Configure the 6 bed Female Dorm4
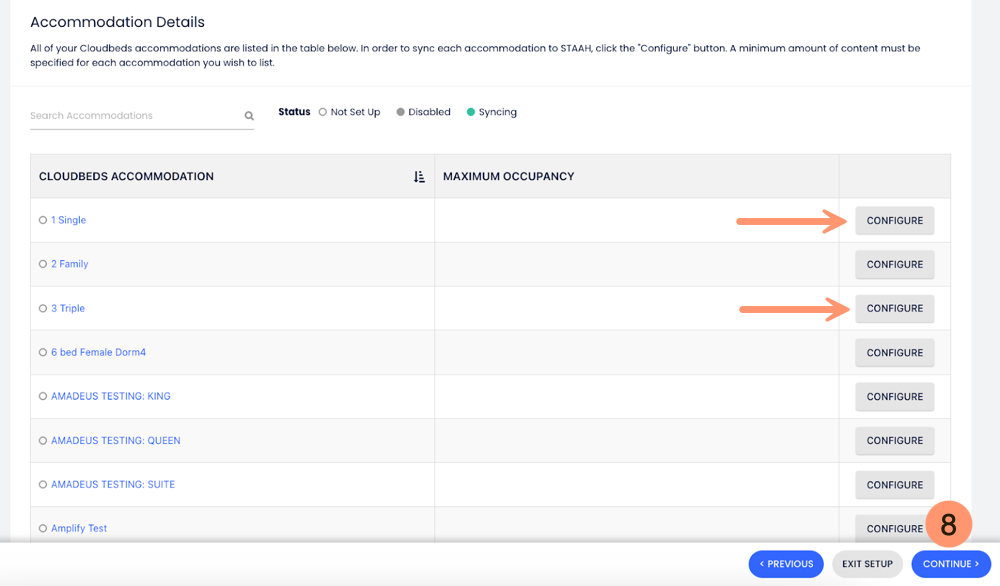Screen dimensions: 1000x586 [x=894, y=352]
